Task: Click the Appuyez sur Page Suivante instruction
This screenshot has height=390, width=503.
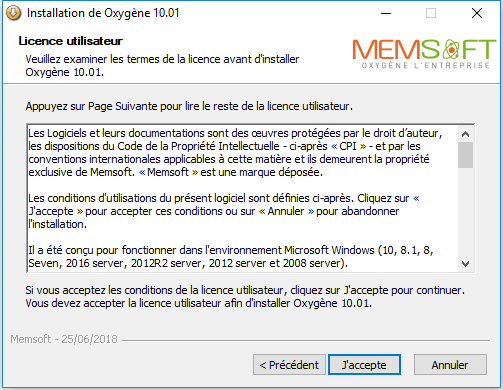Action: click(x=189, y=106)
